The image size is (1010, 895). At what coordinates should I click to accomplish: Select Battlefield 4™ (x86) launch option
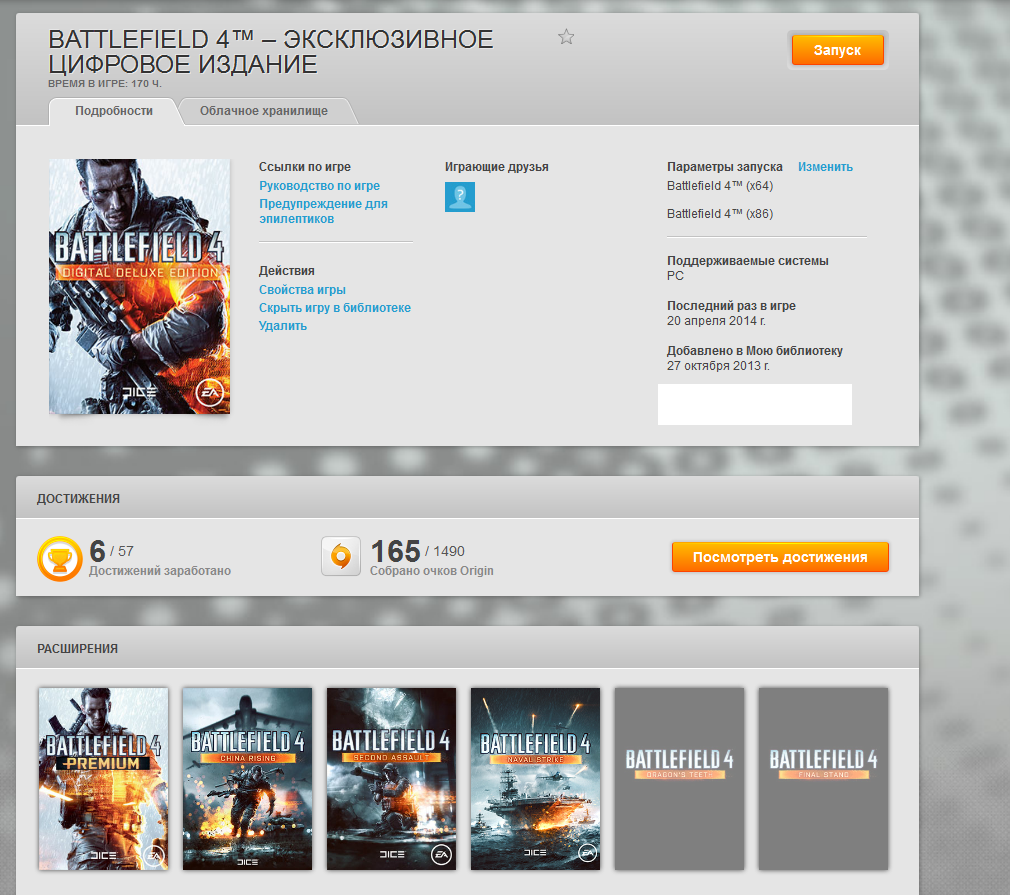tap(719, 214)
